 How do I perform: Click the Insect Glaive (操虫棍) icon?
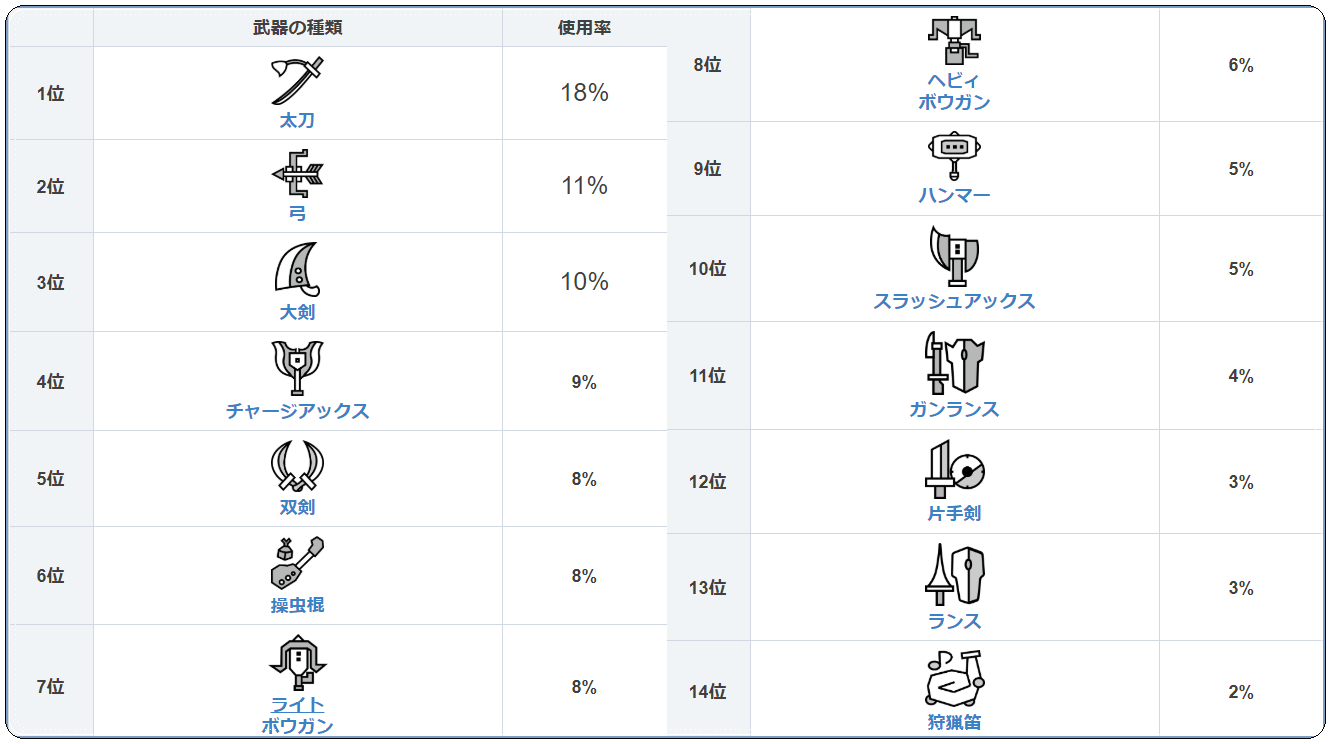coord(297,563)
